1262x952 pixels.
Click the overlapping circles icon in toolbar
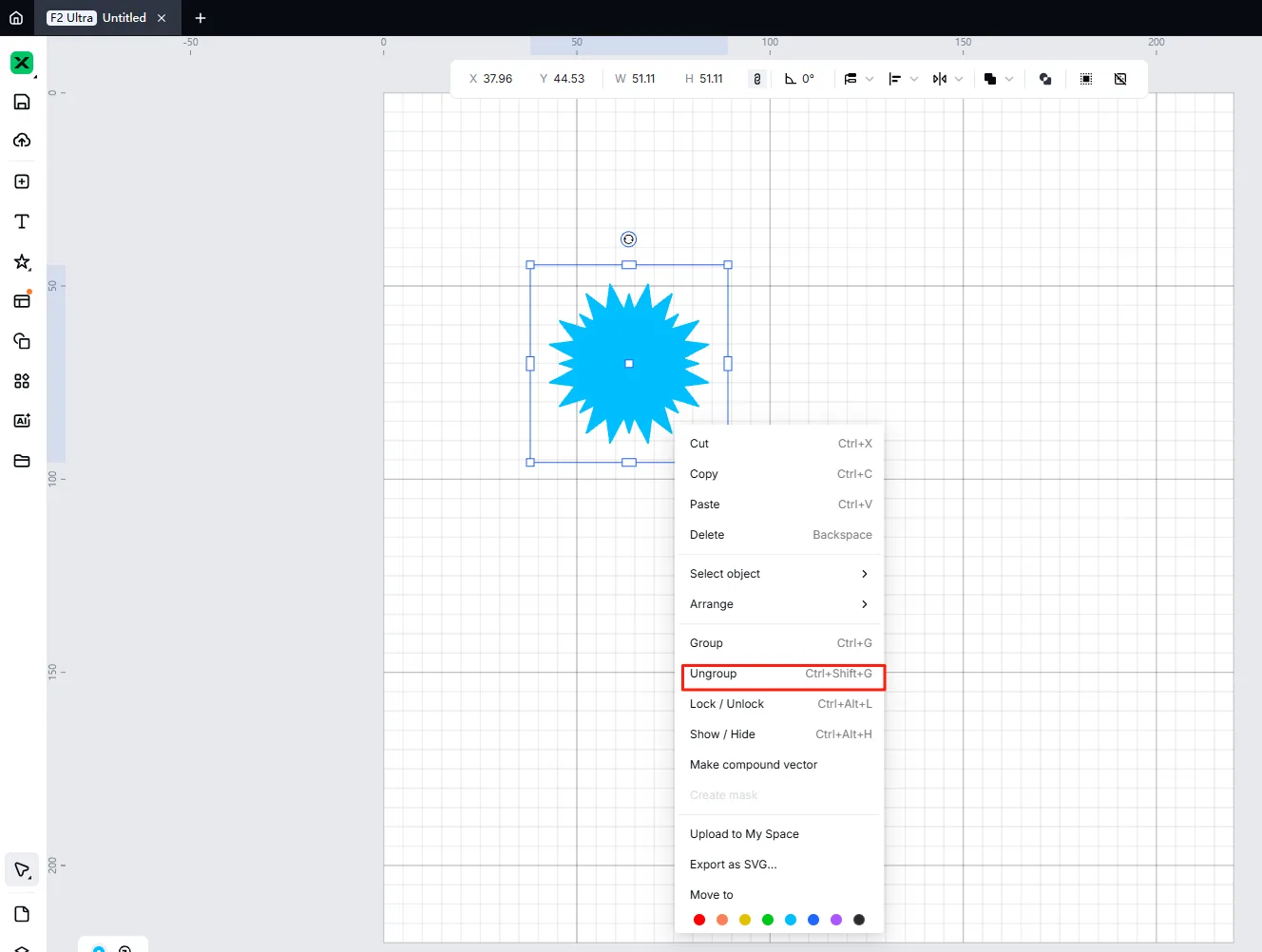[x=1045, y=79]
